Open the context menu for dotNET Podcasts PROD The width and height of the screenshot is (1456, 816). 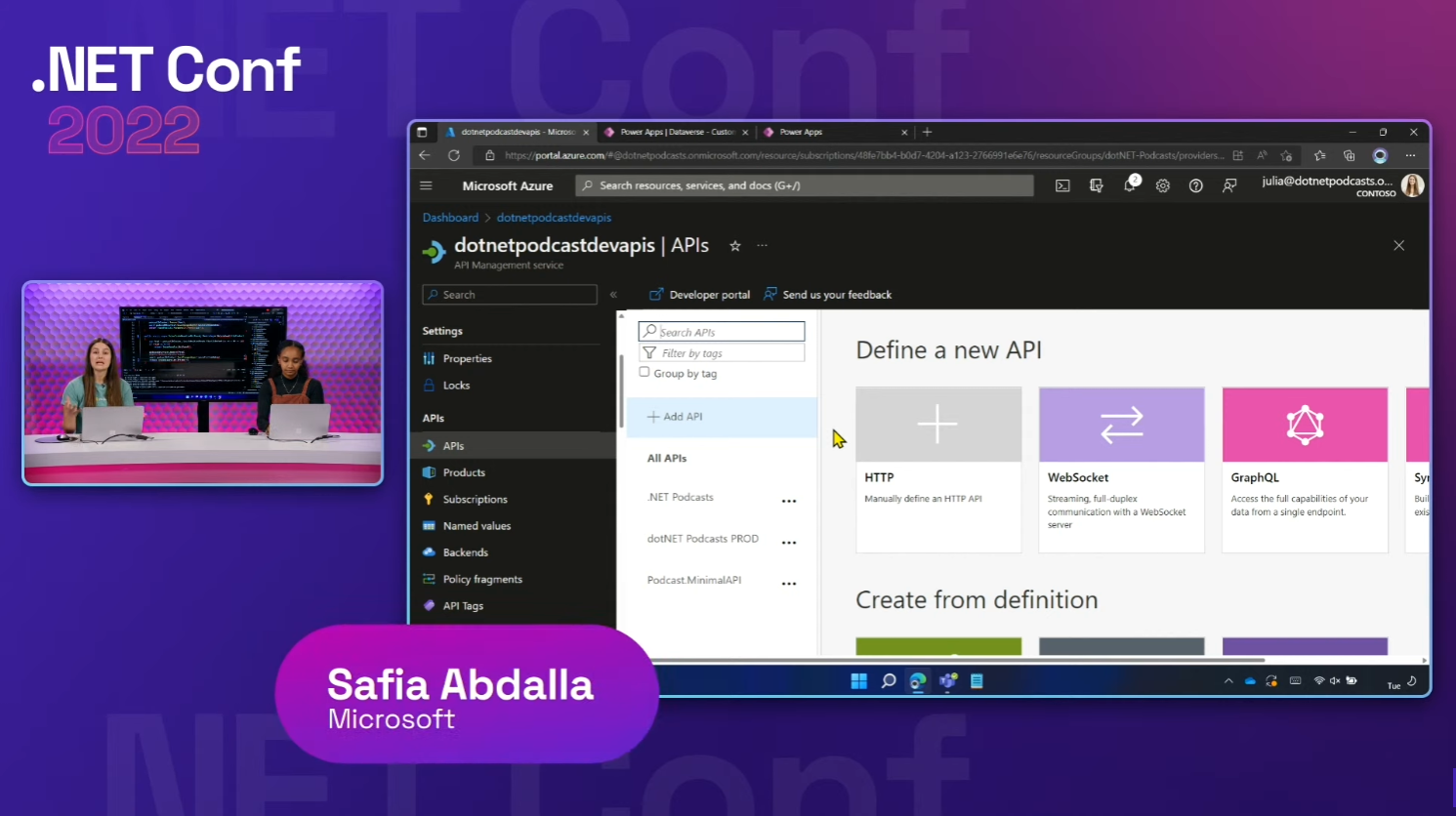(x=789, y=543)
